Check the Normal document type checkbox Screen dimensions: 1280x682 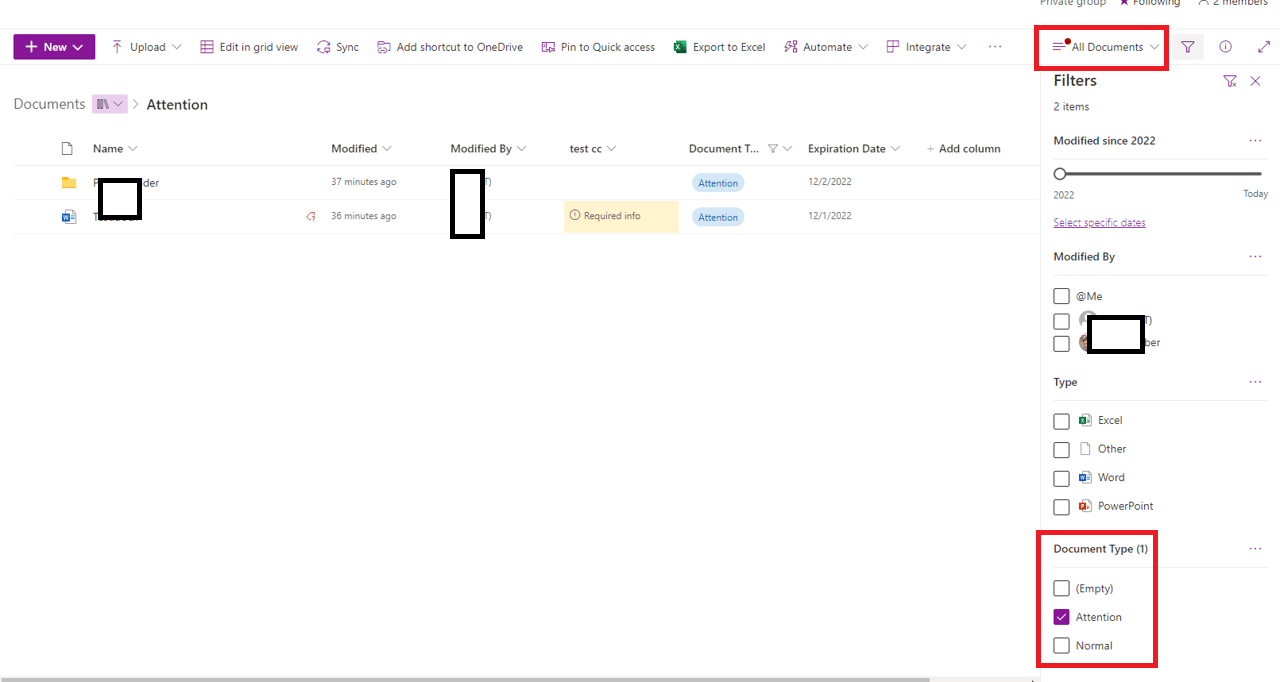pyautogui.click(x=1062, y=646)
